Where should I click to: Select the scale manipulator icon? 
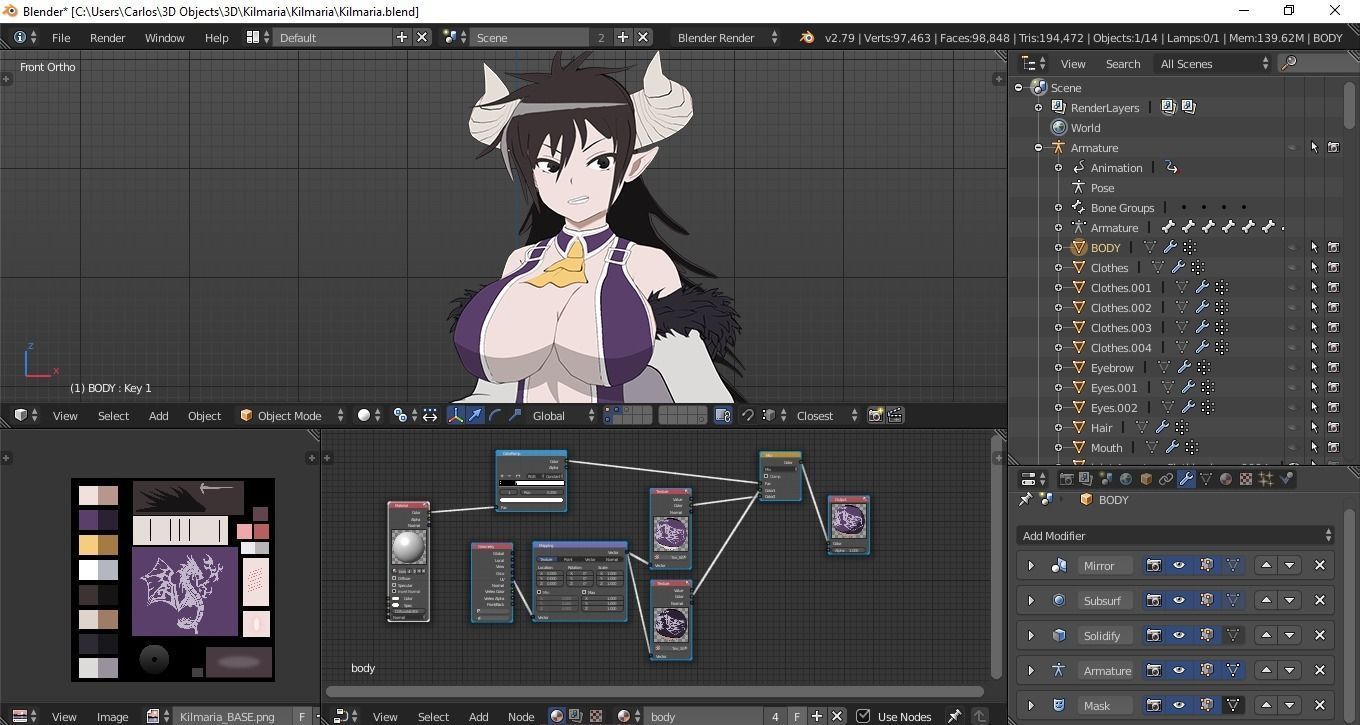(516, 416)
